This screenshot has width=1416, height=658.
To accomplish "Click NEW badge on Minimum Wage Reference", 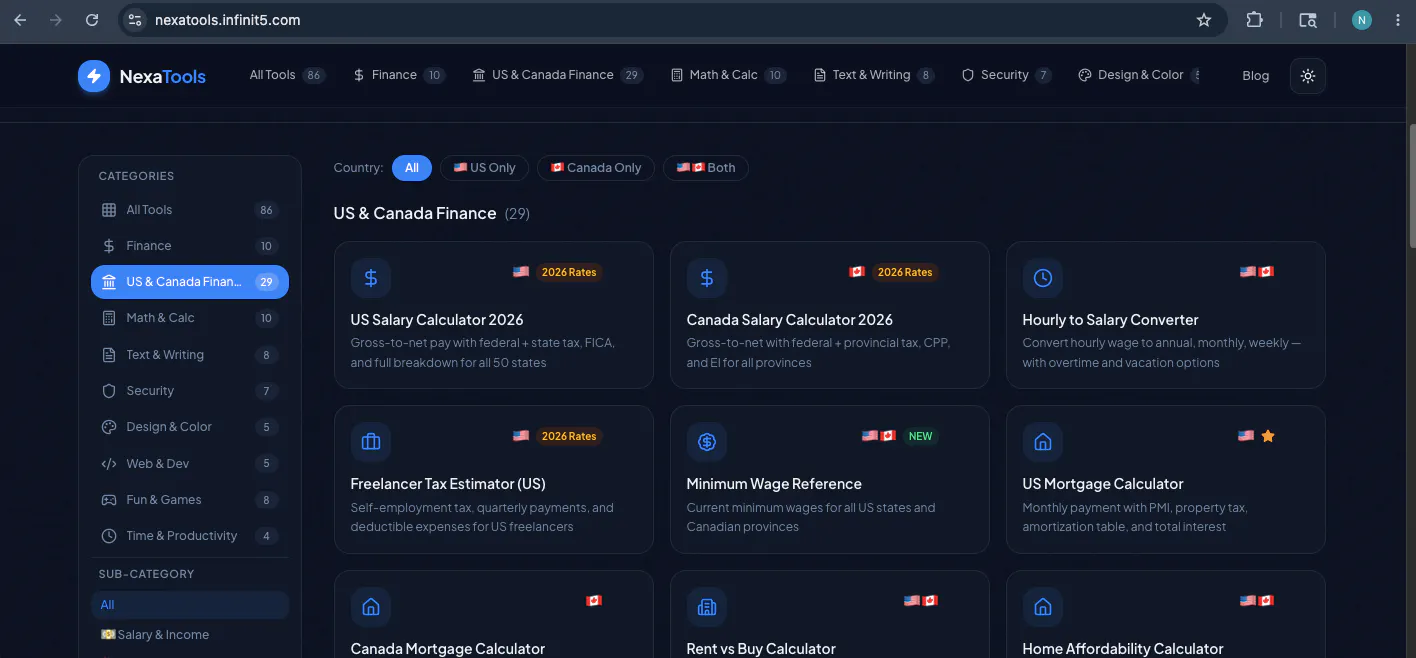I will pyautogui.click(x=920, y=436).
